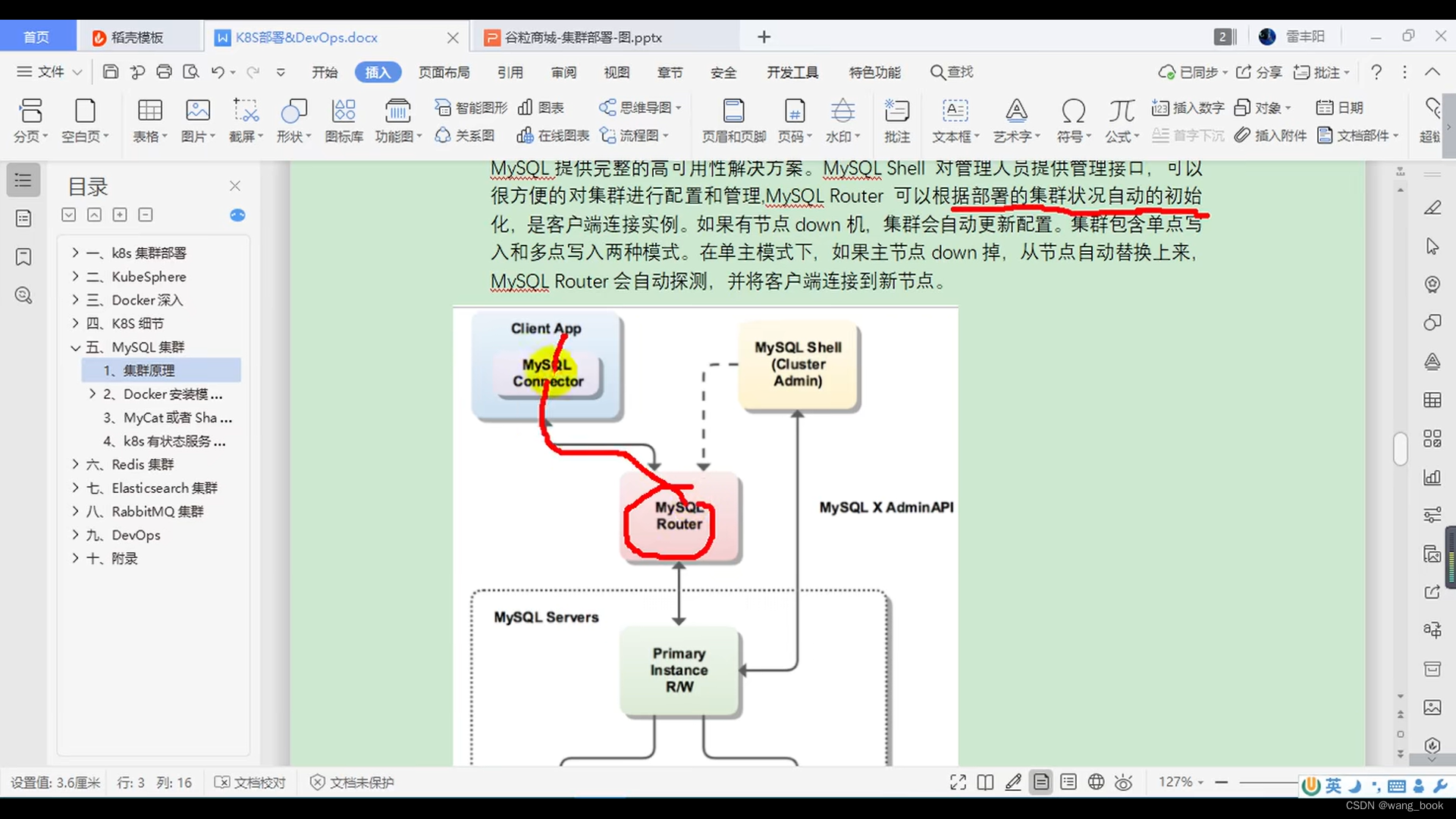The image size is (1456, 819).
Task: Open the 图标库 icon library
Action: coord(344,121)
